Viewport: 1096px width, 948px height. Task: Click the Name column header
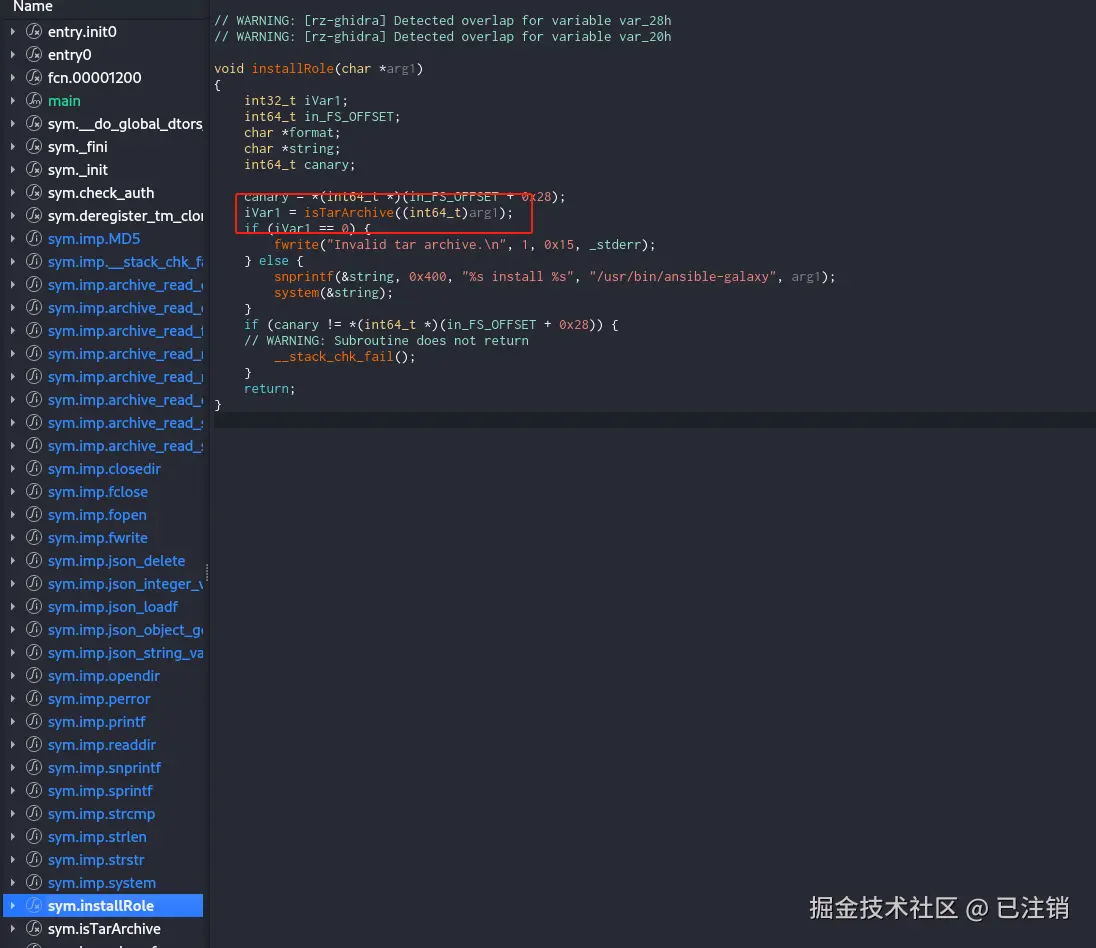[x=33, y=6]
